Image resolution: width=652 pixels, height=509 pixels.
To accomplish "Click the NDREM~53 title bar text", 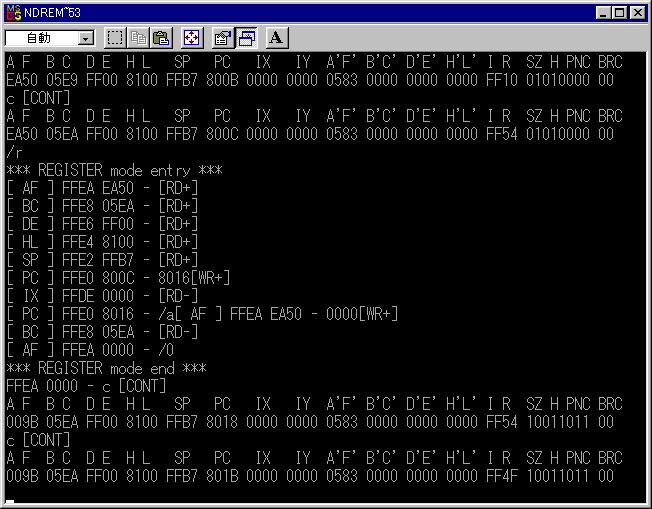I will [52, 13].
